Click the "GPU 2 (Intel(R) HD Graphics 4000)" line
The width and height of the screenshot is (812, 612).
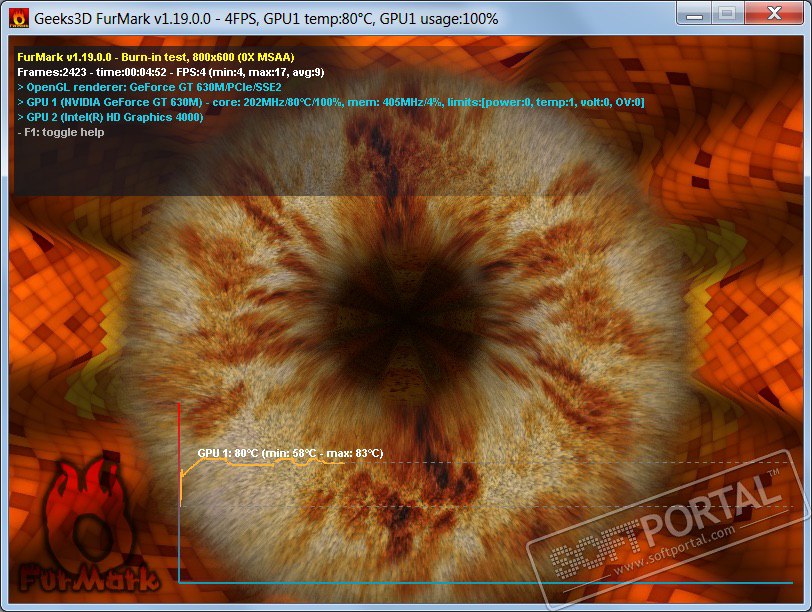pos(110,117)
